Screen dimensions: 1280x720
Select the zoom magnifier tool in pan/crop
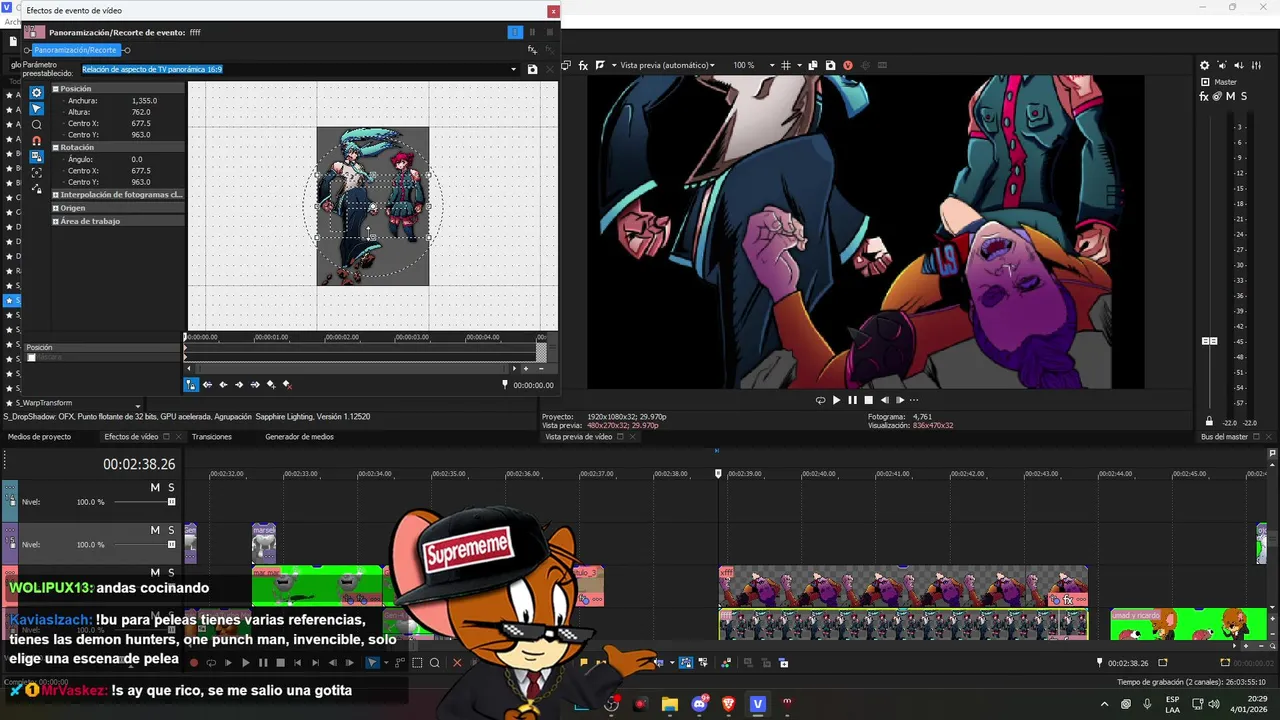pos(37,125)
